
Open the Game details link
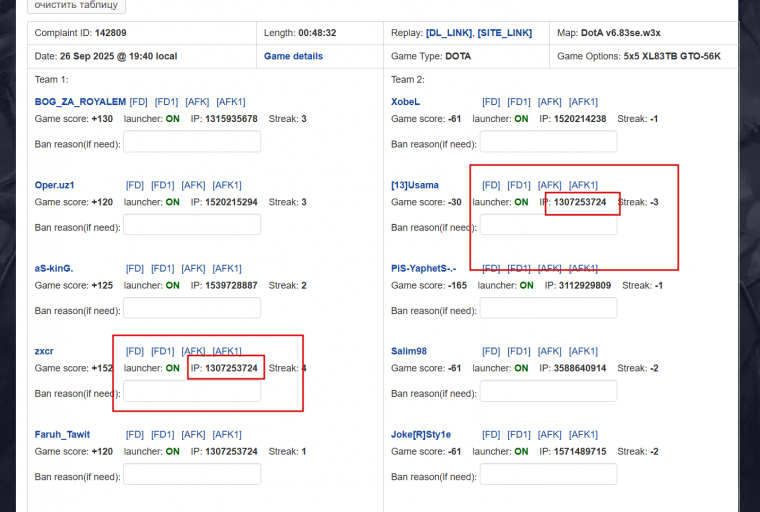tap(293, 56)
